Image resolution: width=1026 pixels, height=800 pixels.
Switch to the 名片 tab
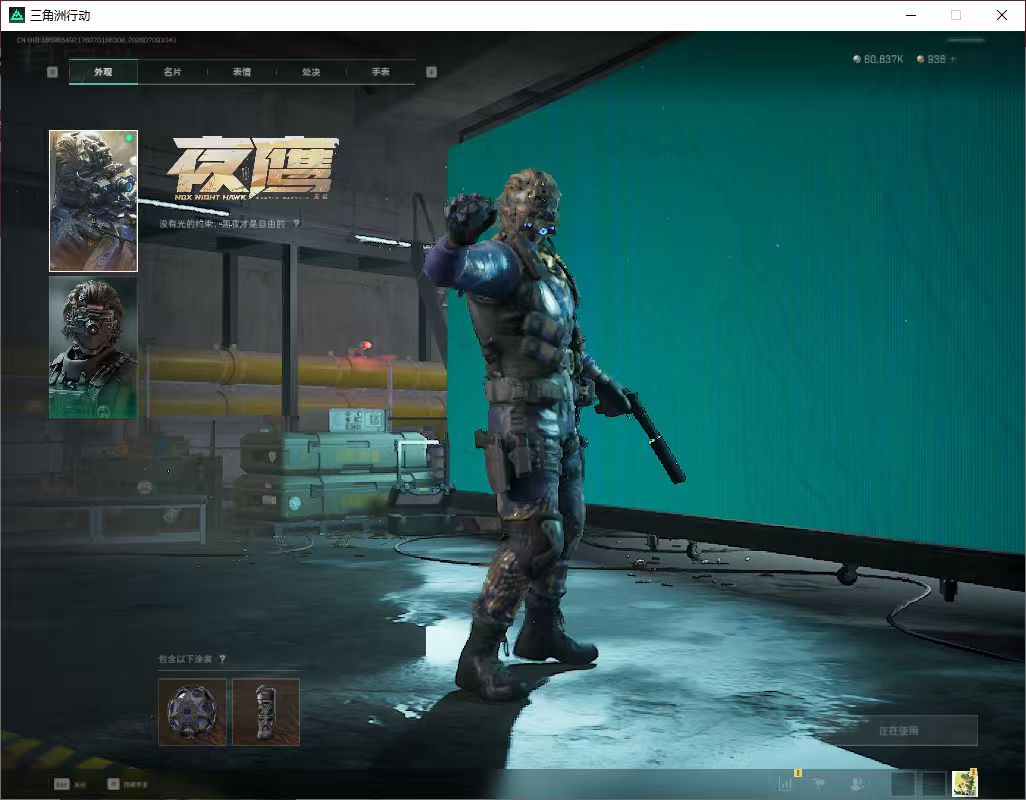click(x=172, y=72)
